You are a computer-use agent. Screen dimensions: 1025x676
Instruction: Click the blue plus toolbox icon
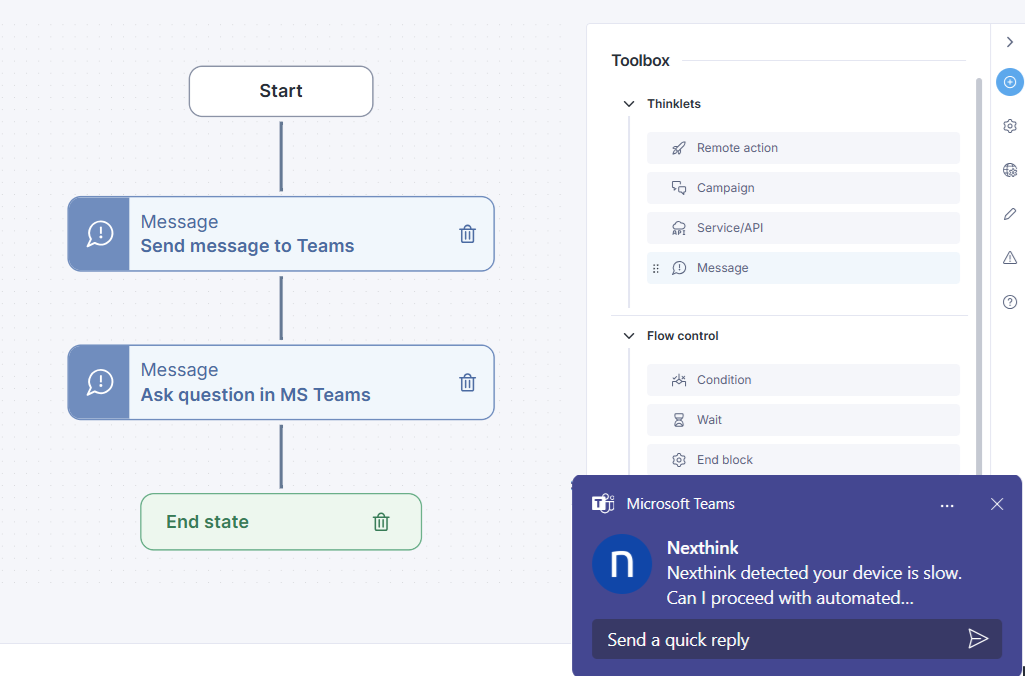[1010, 82]
